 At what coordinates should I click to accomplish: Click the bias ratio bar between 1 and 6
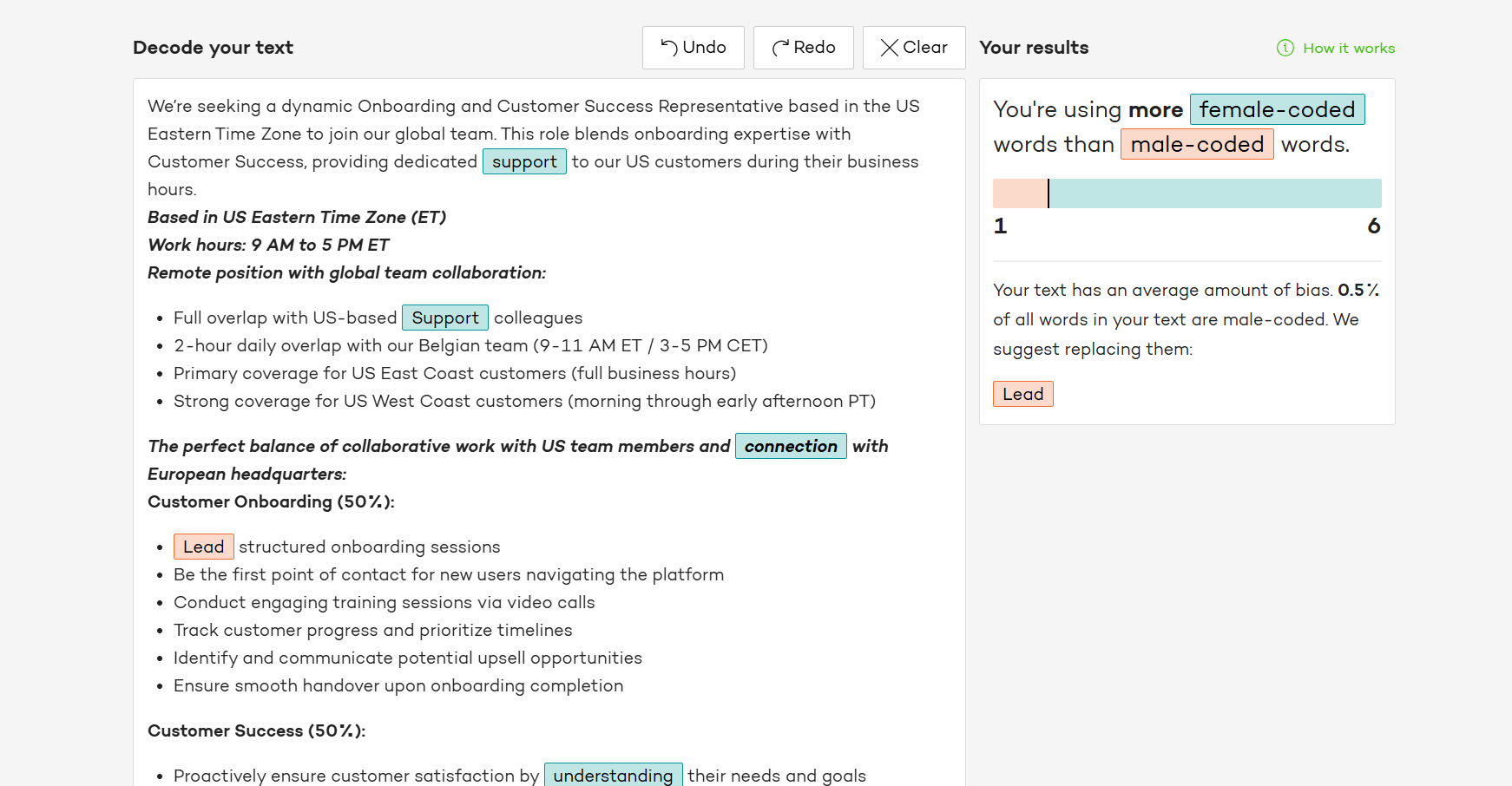1187,193
